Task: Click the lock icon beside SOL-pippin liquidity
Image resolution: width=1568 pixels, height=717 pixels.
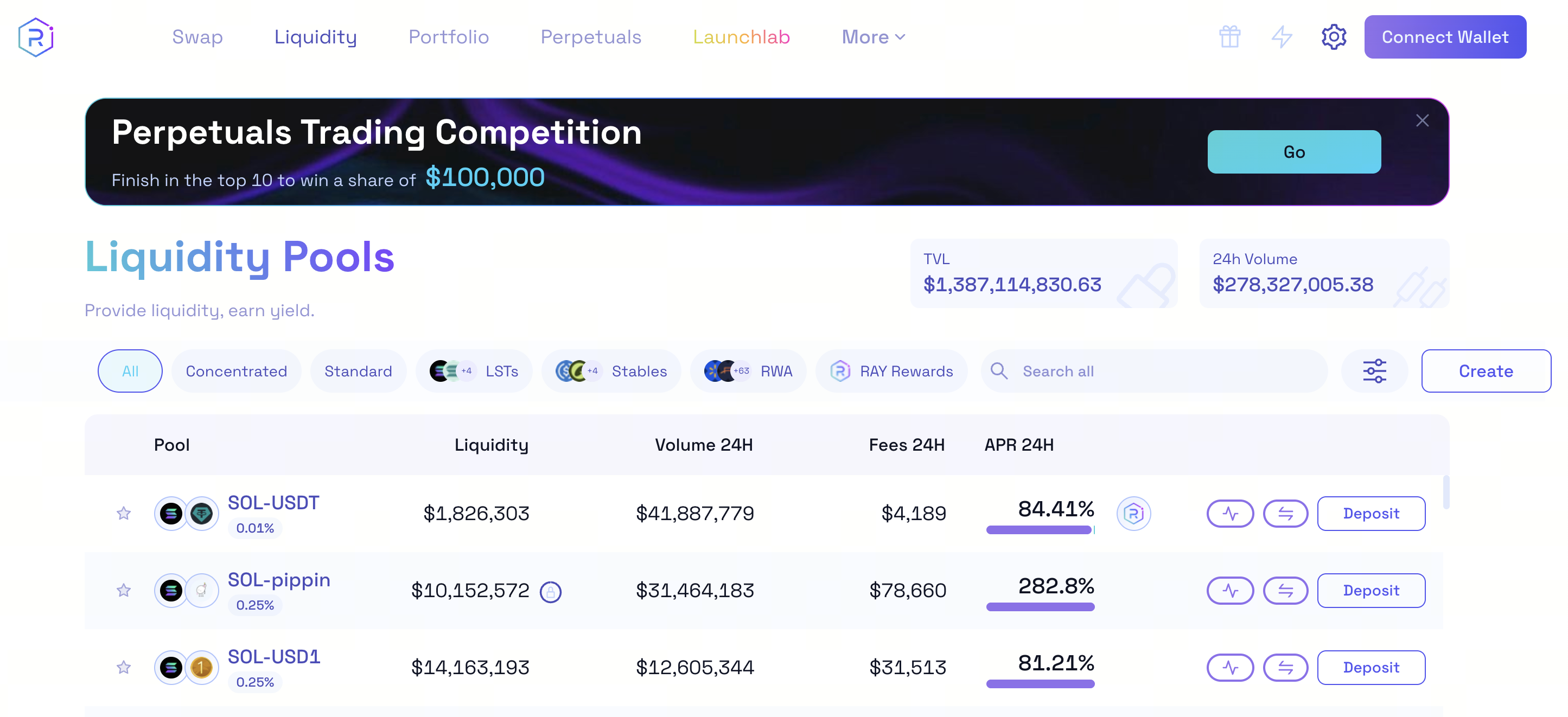Action: click(x=550, y=591)
